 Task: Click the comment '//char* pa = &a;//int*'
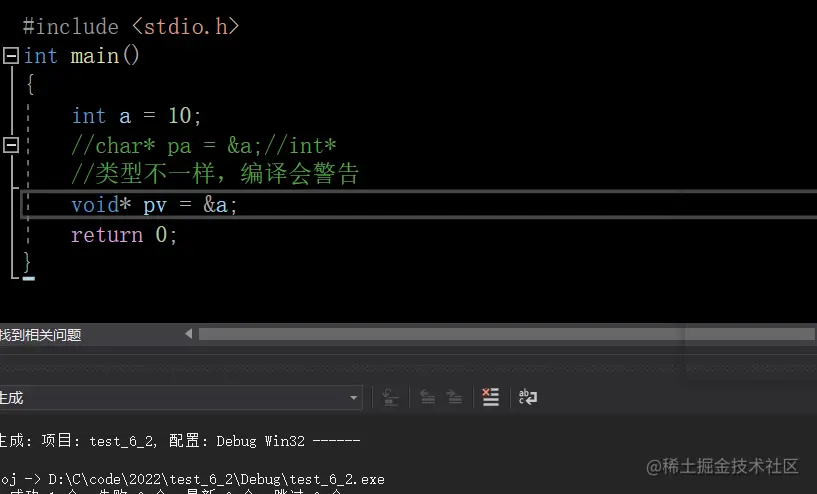pyautogui.click(x=204, y=145)
